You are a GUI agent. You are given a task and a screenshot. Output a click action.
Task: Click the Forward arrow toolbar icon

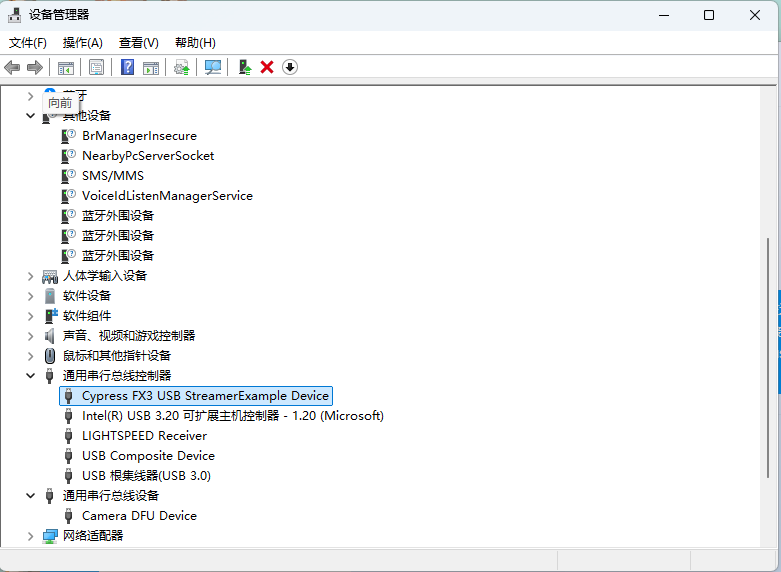(34, 67)
